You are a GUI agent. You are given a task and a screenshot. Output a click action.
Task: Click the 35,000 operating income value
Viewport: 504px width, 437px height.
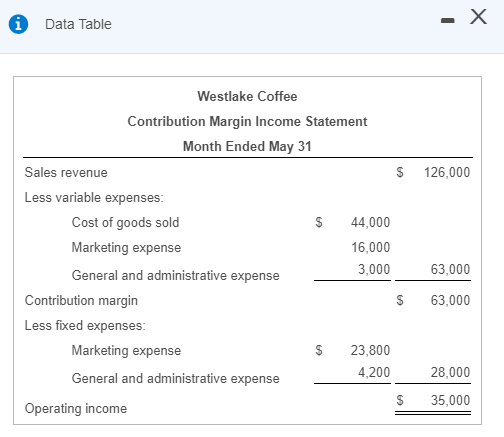point(450,400)
